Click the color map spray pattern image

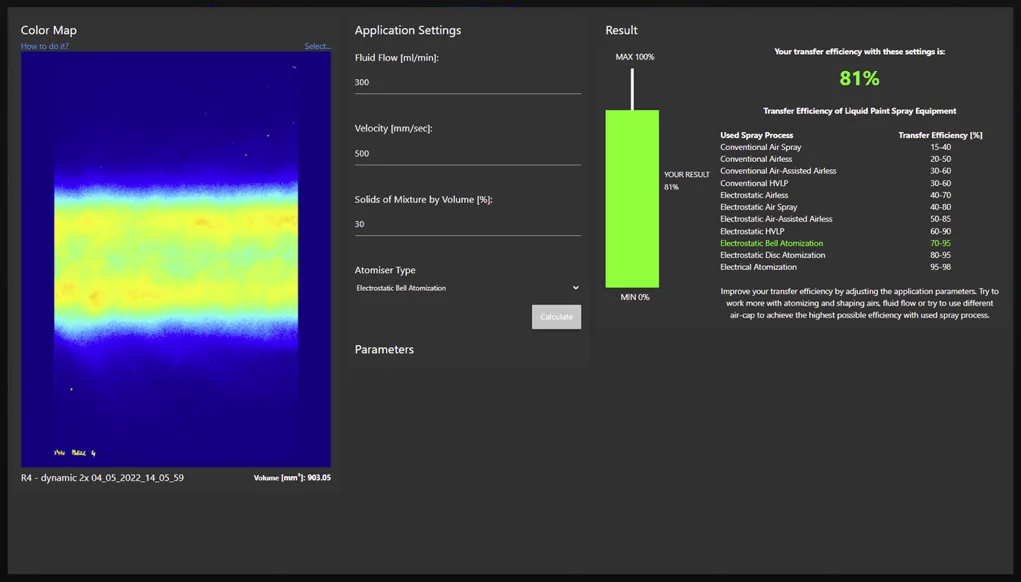pos(176,259)
